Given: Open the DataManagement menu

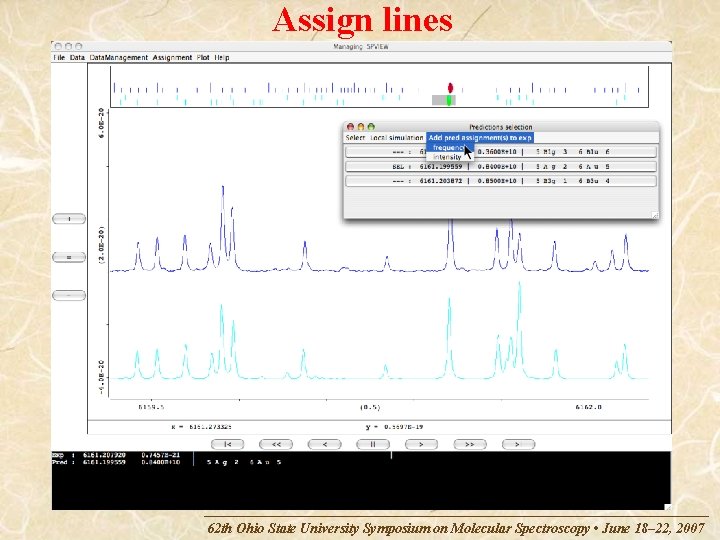Looking at the screenshot, I should point(119,57).
